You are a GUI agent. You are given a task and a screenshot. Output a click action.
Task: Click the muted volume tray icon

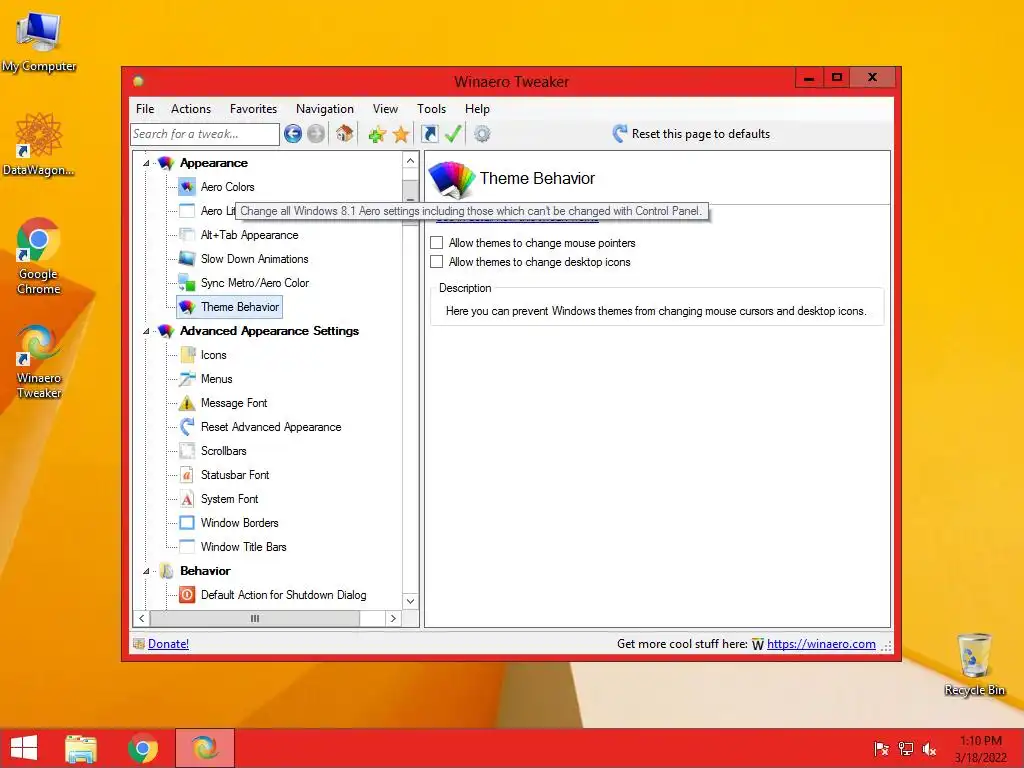pos(929,749)
